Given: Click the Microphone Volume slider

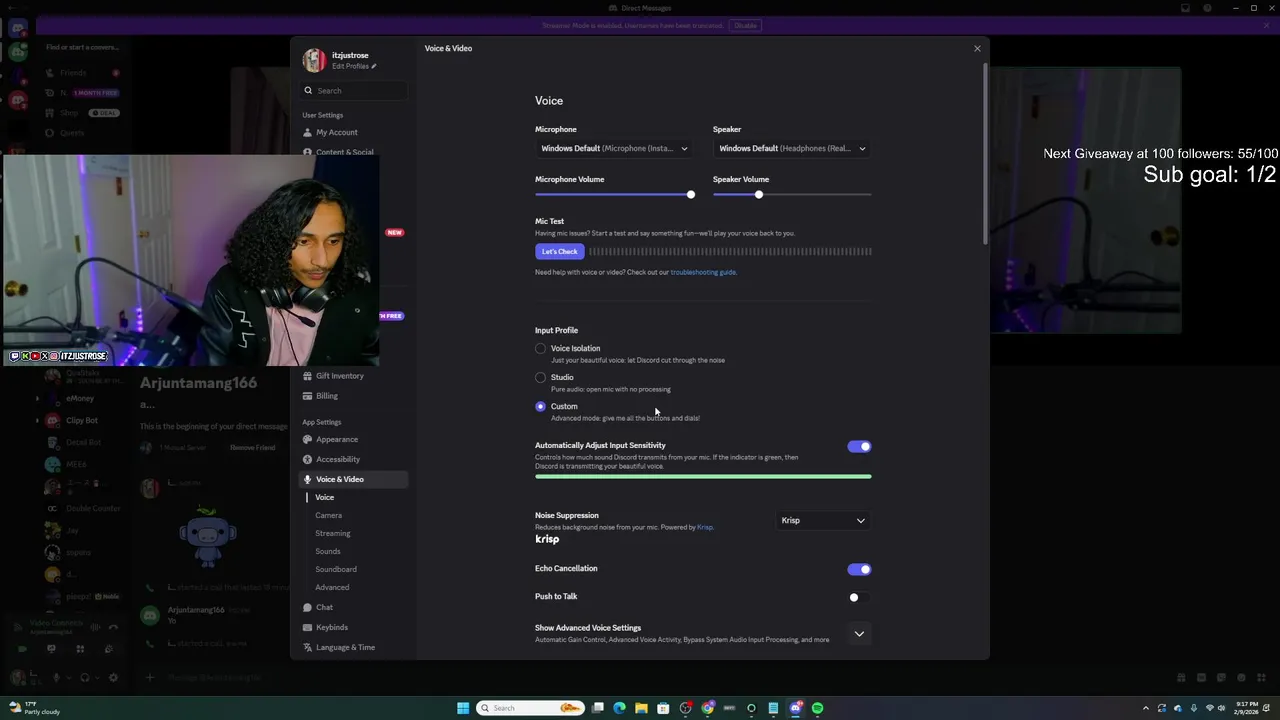Looking at the screenshot, I should click(x=613, y=195).
